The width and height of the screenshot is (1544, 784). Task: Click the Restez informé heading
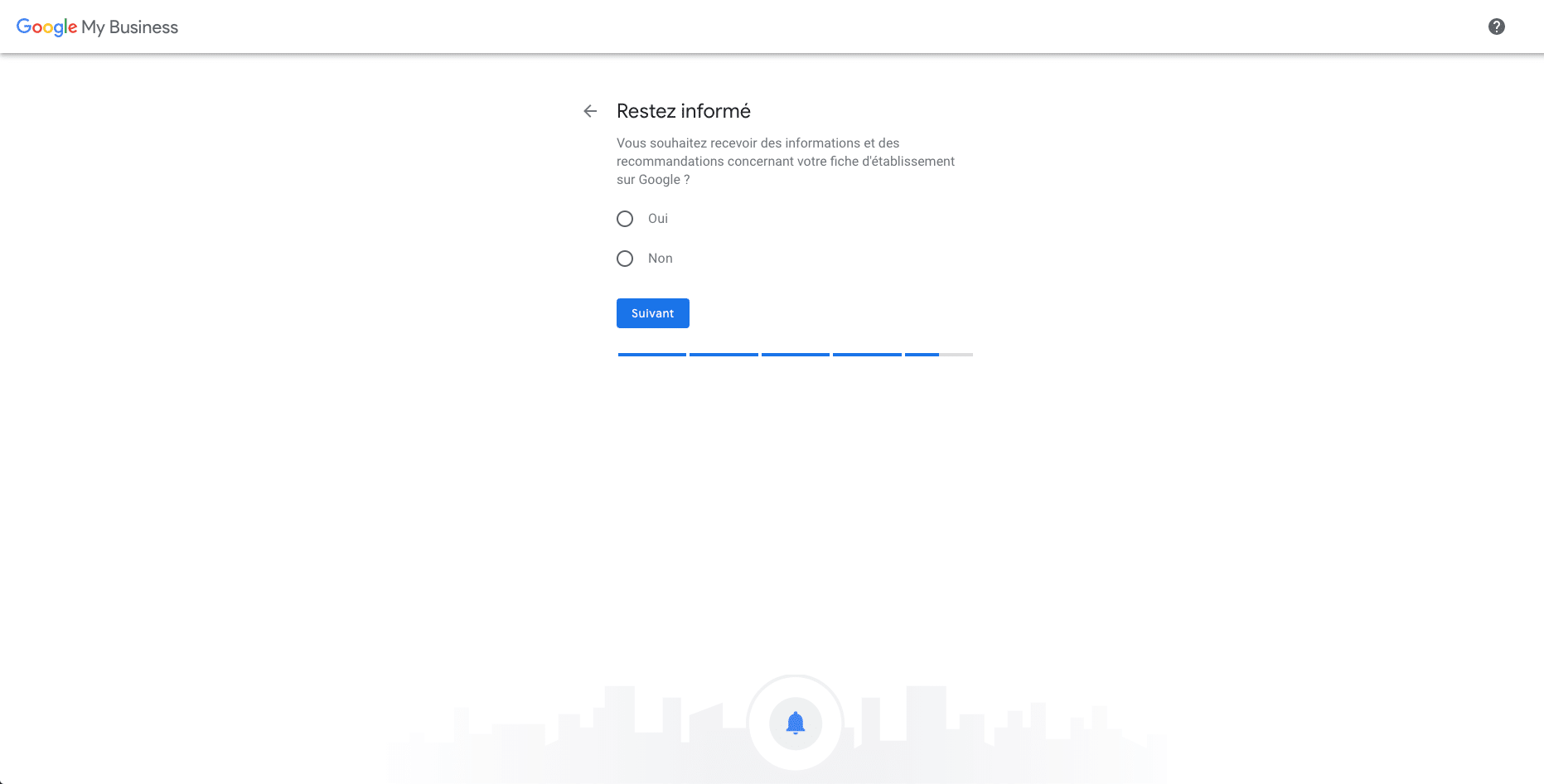coord(683,110)
